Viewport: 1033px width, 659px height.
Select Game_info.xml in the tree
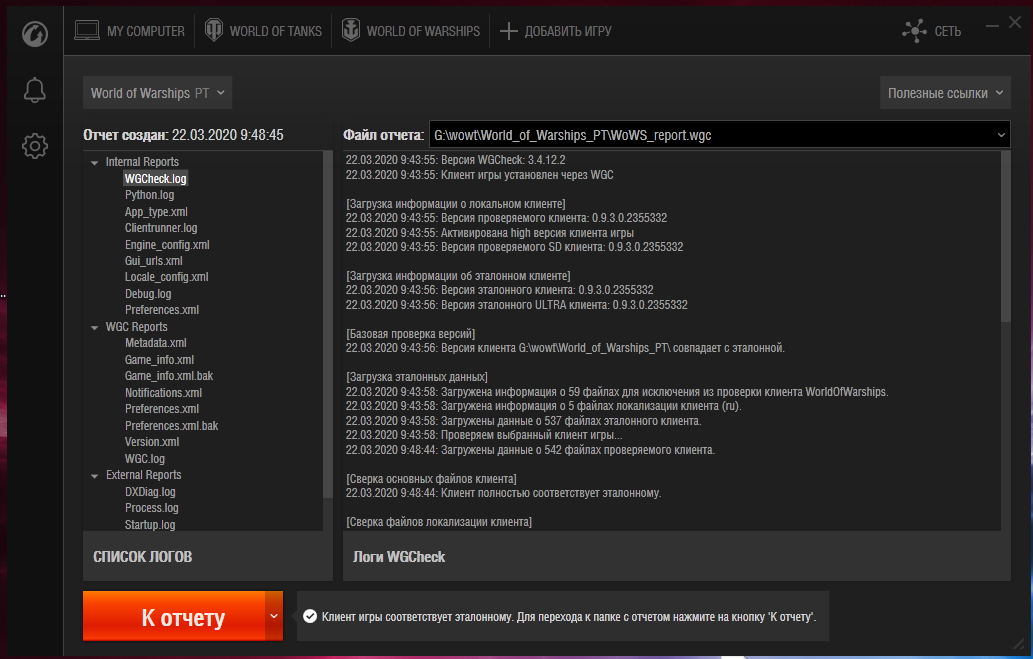click(x=159, y=360)
